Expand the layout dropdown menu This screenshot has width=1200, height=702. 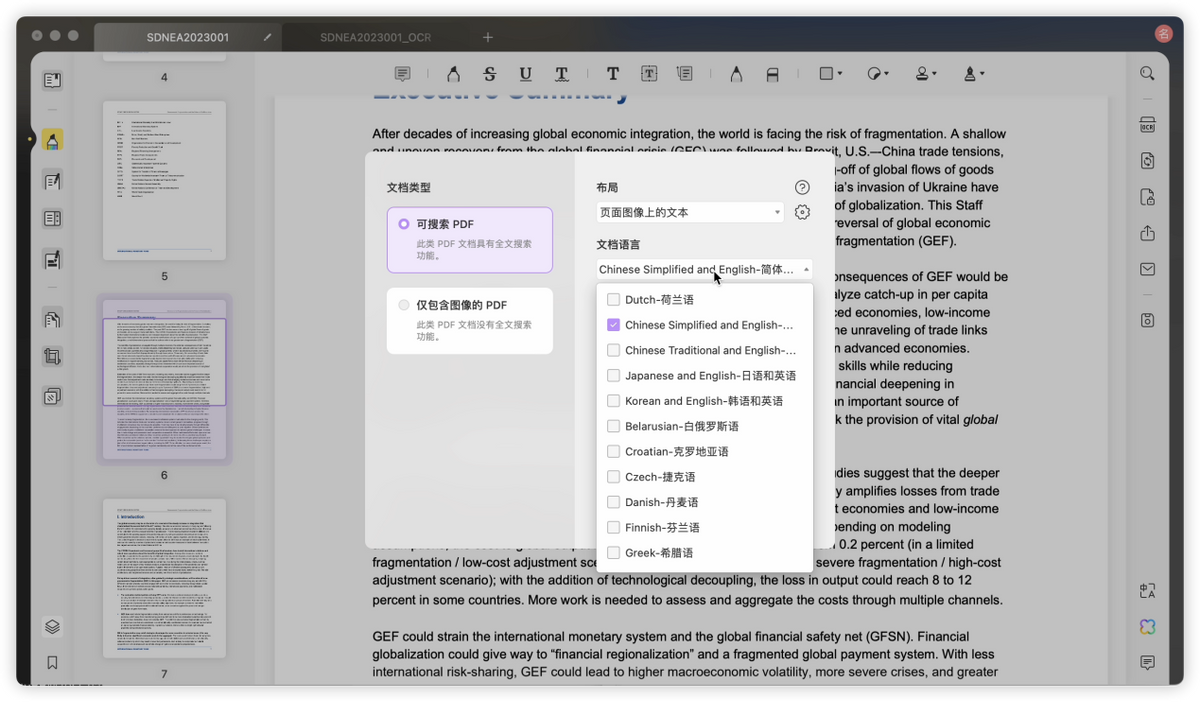690,212
